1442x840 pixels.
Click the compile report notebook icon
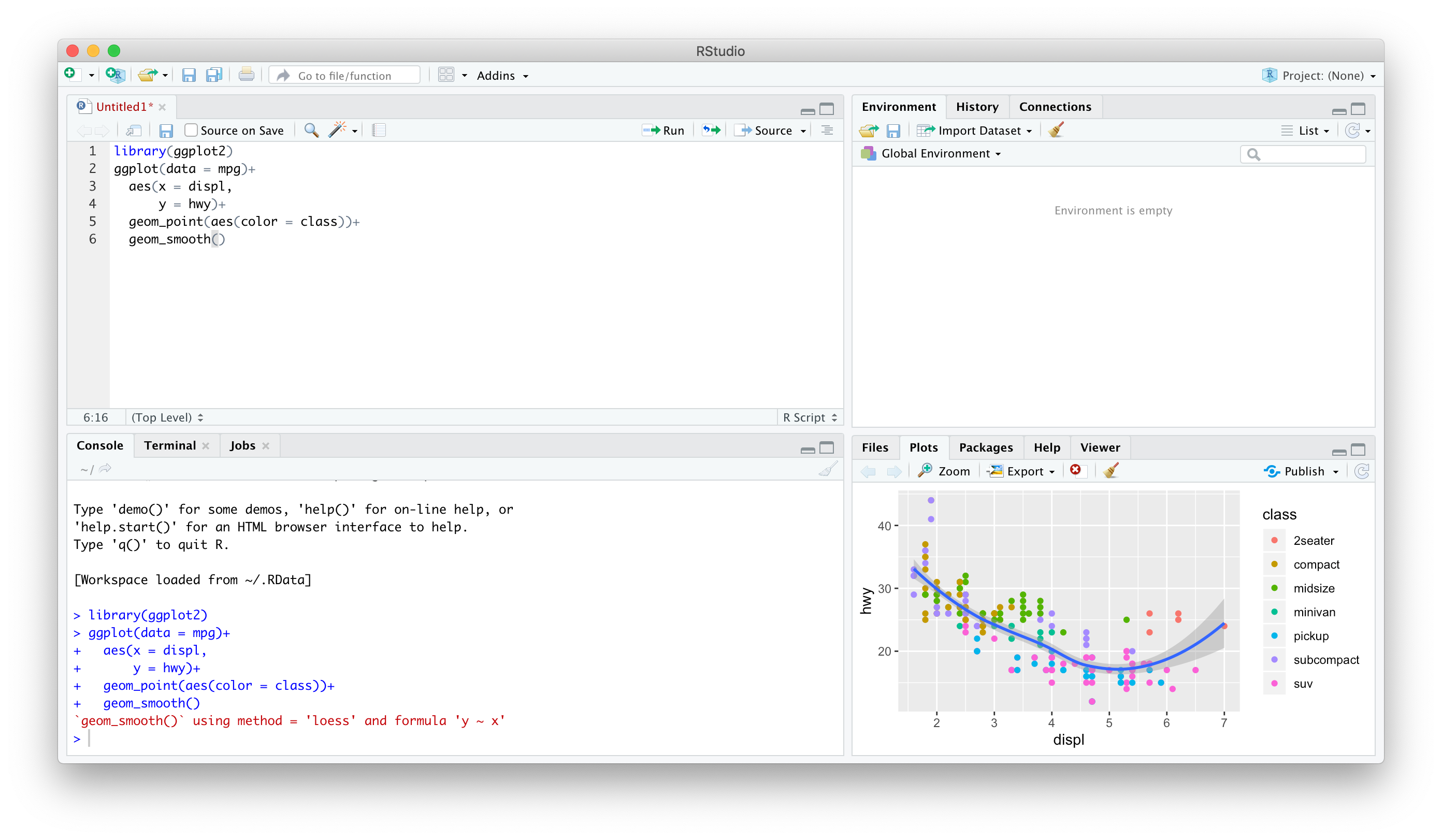coord(379,131)
